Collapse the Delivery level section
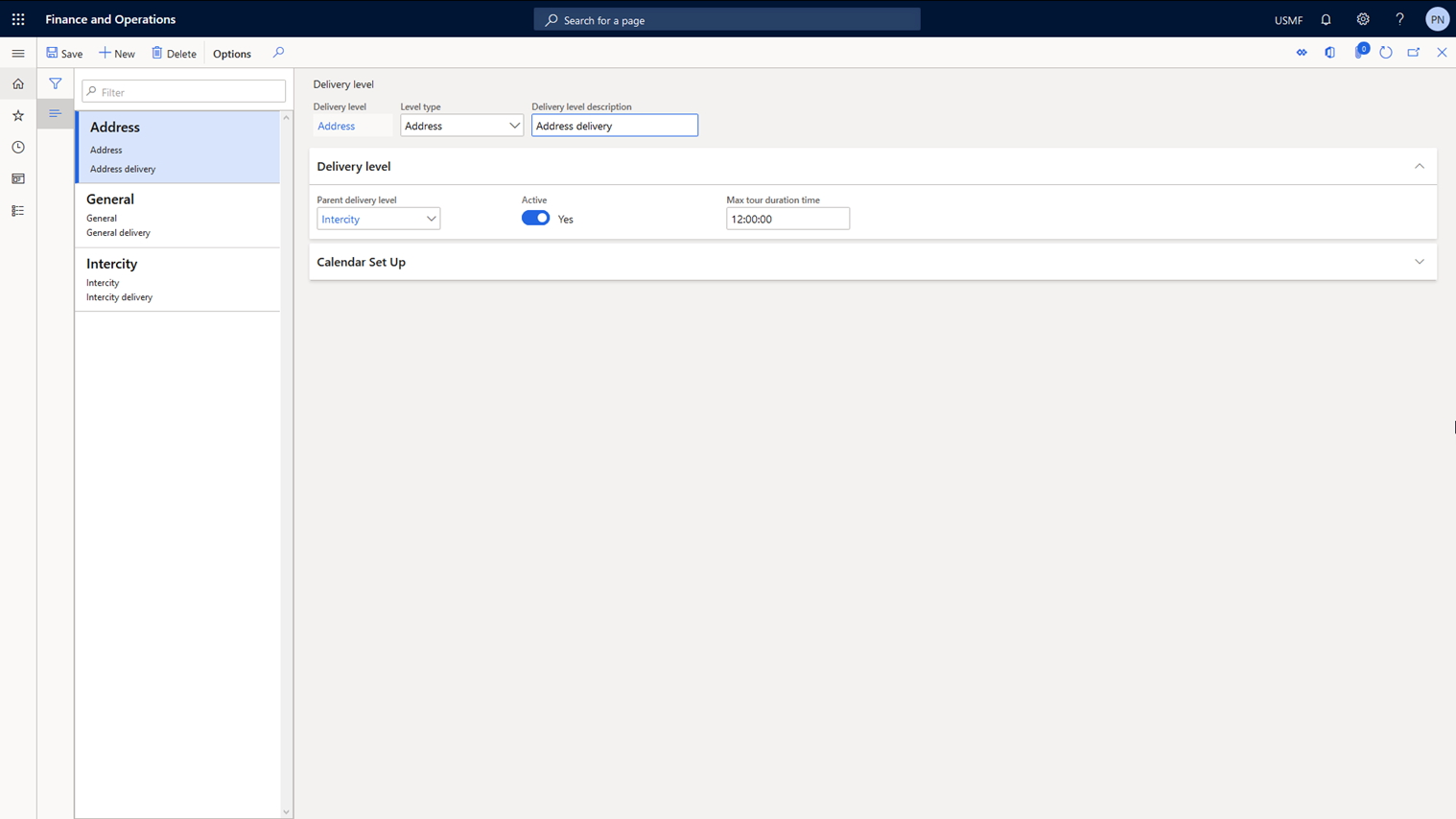The height and width of the screenshot is (819, 1456). (x=1419, y=166)
